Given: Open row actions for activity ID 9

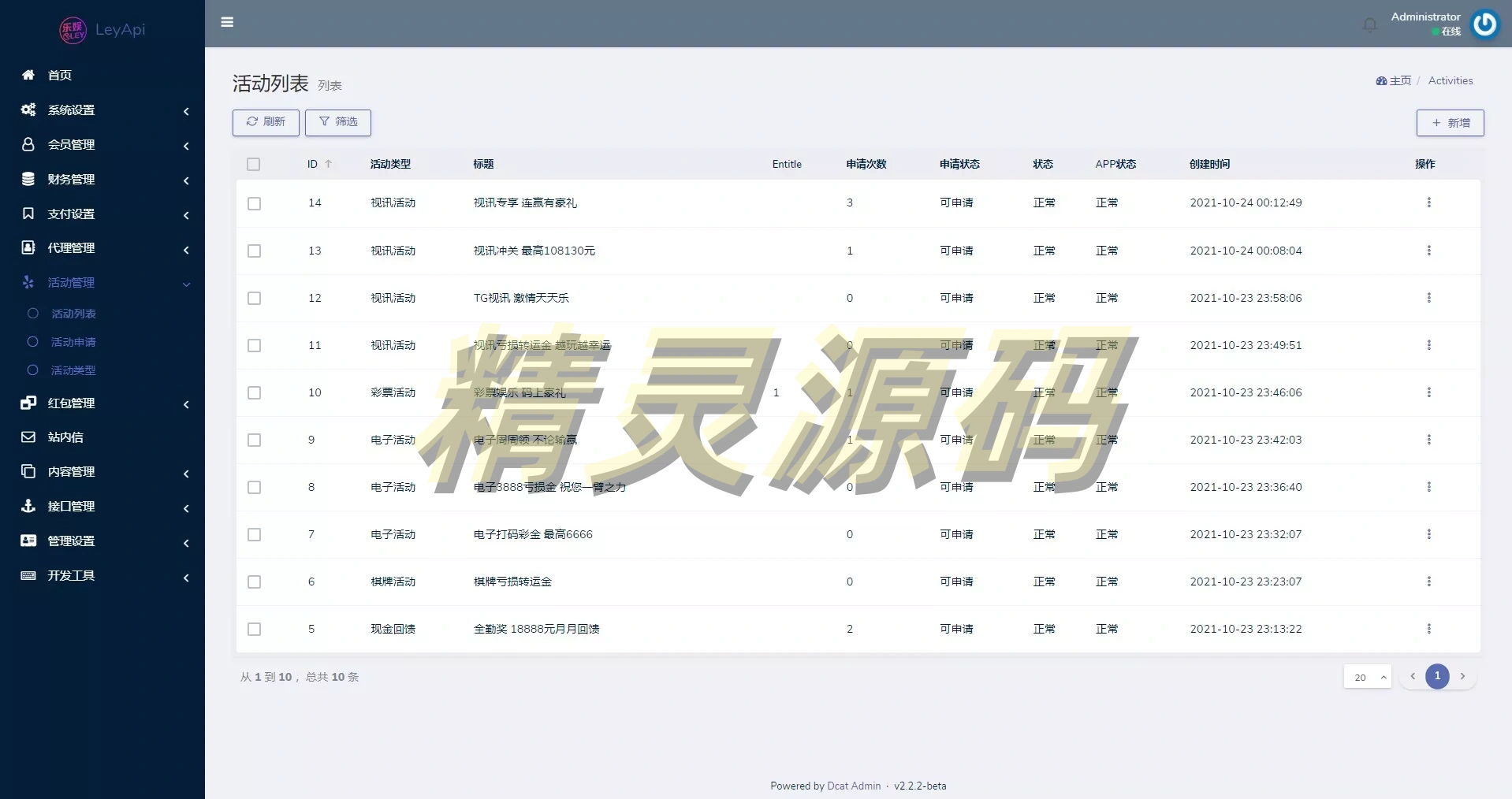Looking at the screenshot, I should pos(1428,440).
